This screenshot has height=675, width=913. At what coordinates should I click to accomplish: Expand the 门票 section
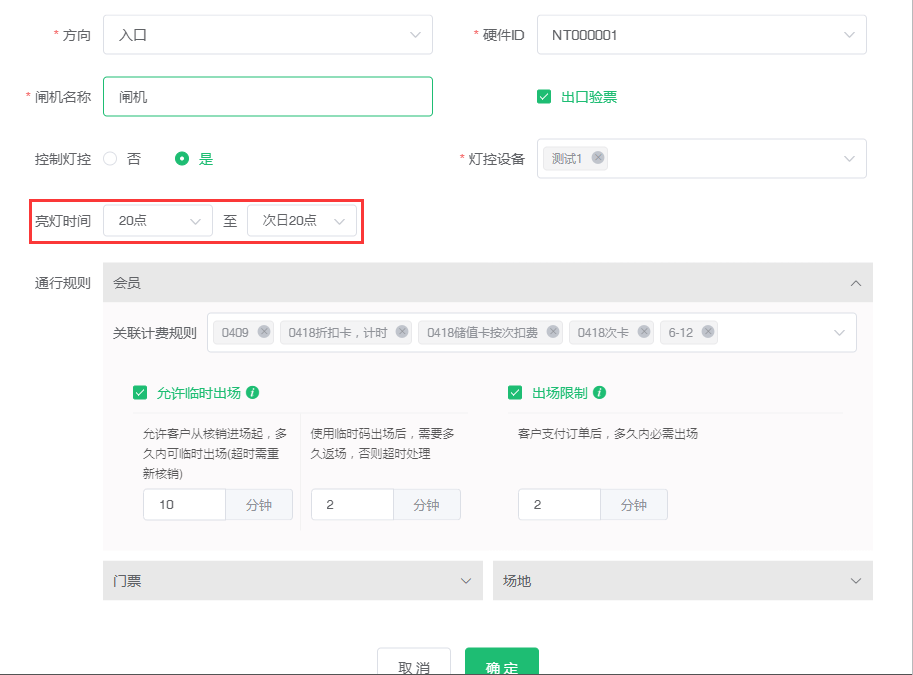[465, 580]
